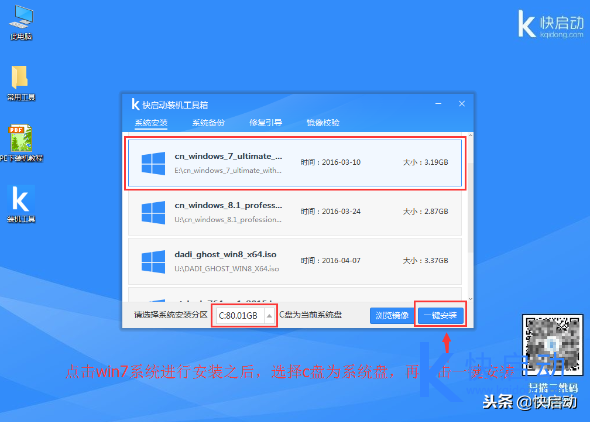Click the 浏览镜像 button
590x422 pixels.
(x=392, y=316)
